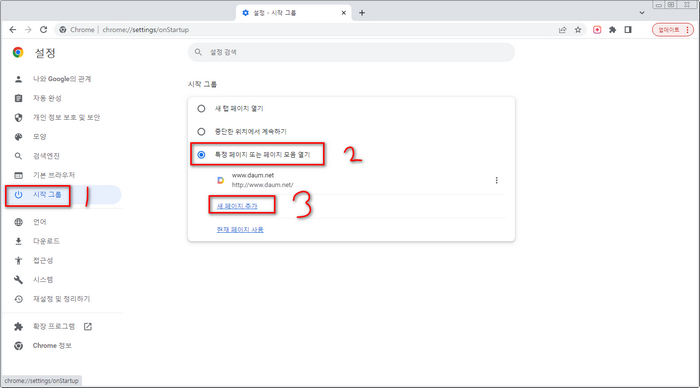
Task: Click the address bar URL
Action: (146, 30)
